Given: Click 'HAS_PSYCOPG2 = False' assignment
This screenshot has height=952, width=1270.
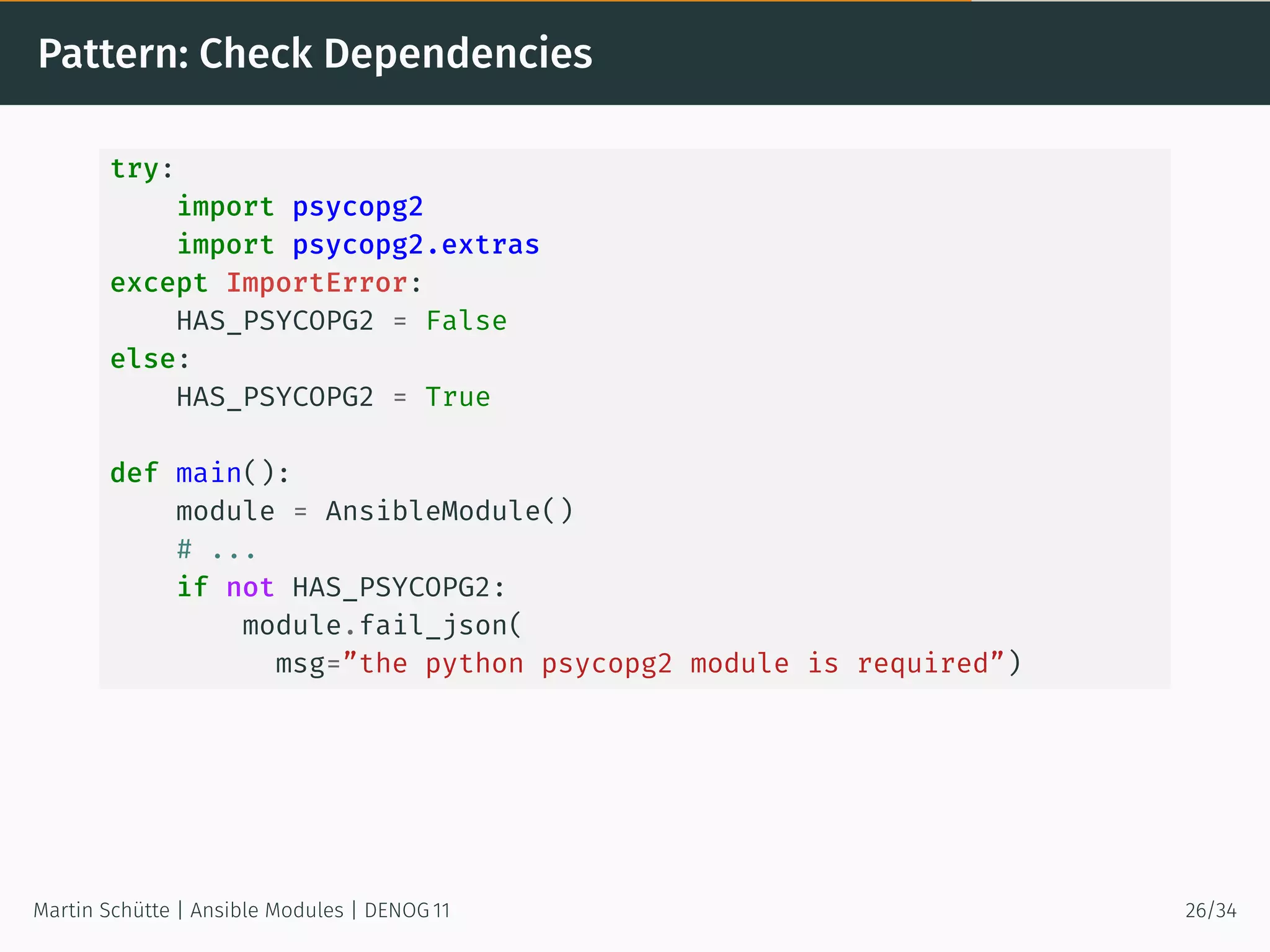Looking at the screenshot, I should [342, 321].
